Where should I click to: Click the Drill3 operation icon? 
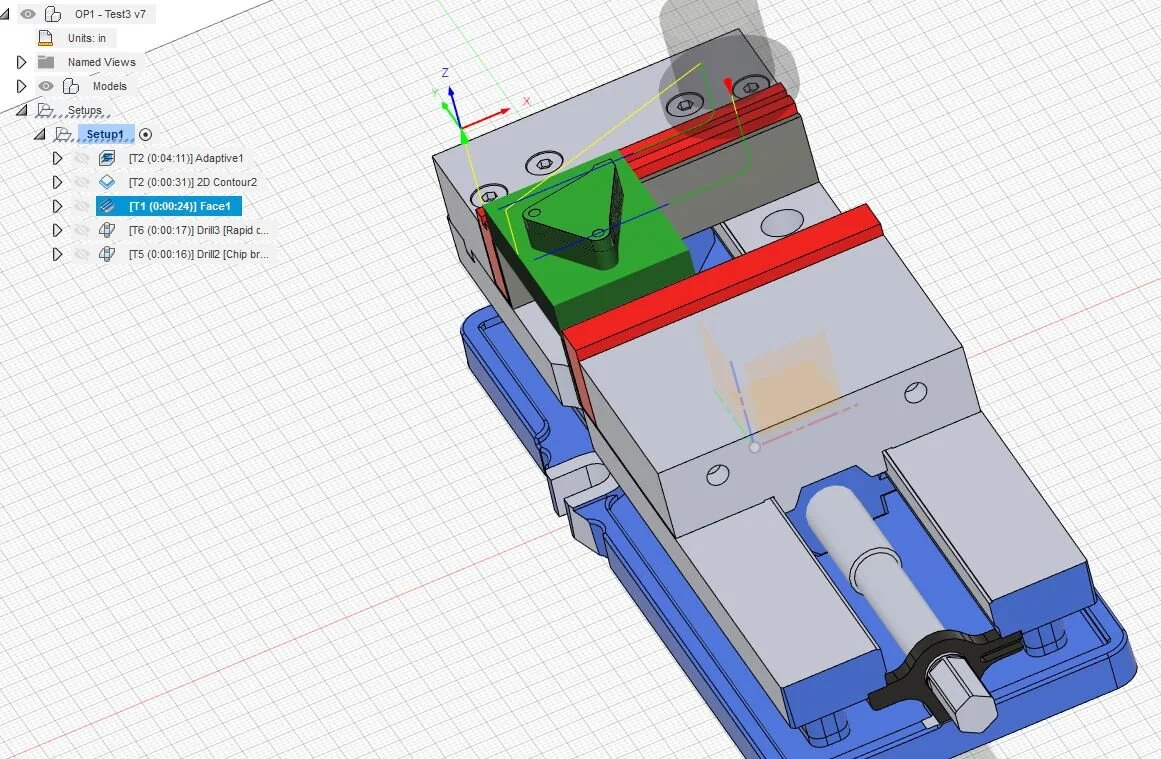107,230
